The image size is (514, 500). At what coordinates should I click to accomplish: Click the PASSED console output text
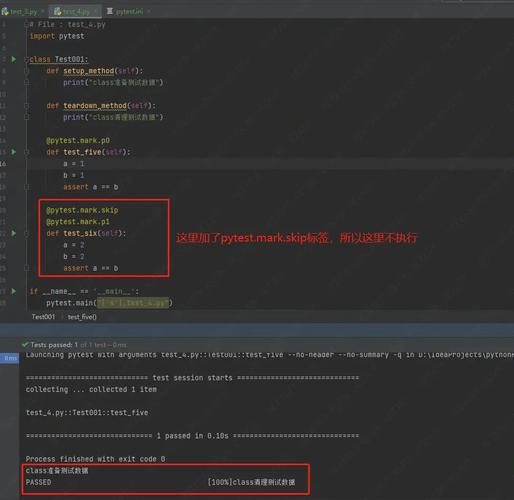pos(38,482)
